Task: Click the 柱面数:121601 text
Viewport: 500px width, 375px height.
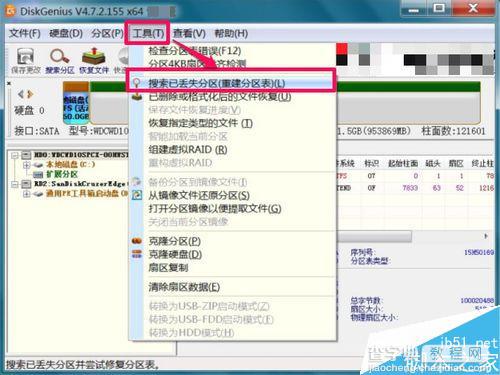Action: pyautogui.click(x=453, y=131)
